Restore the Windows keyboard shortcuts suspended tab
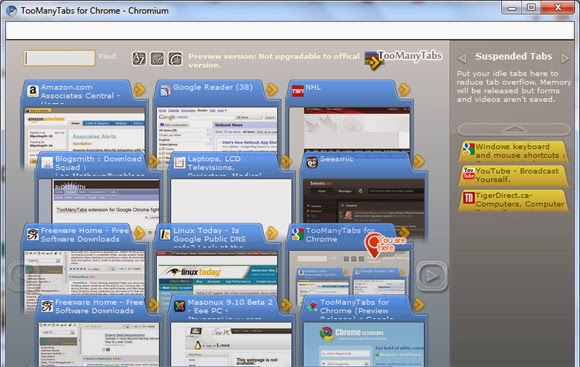 [x=513, y=151]
